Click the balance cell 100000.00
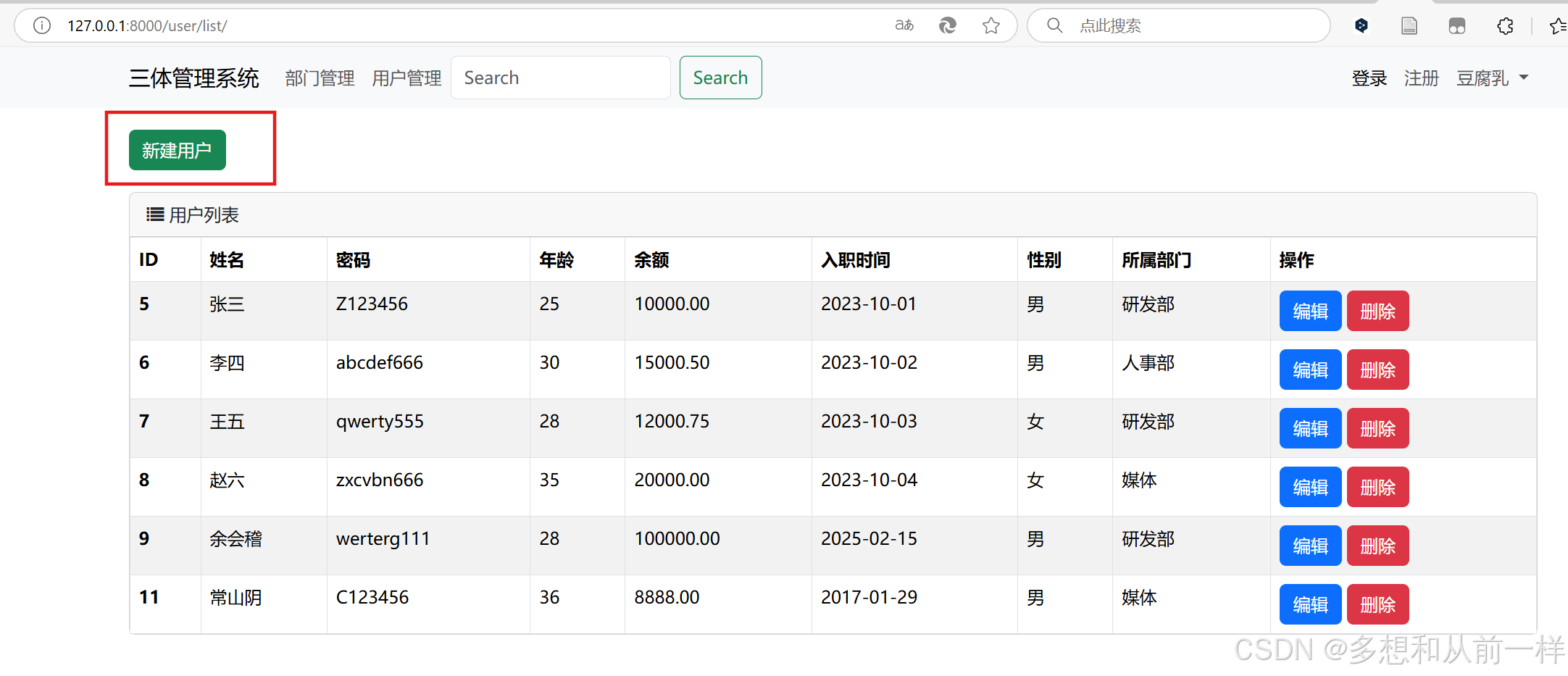1568x676 pixels. click(x=677, y=538)
